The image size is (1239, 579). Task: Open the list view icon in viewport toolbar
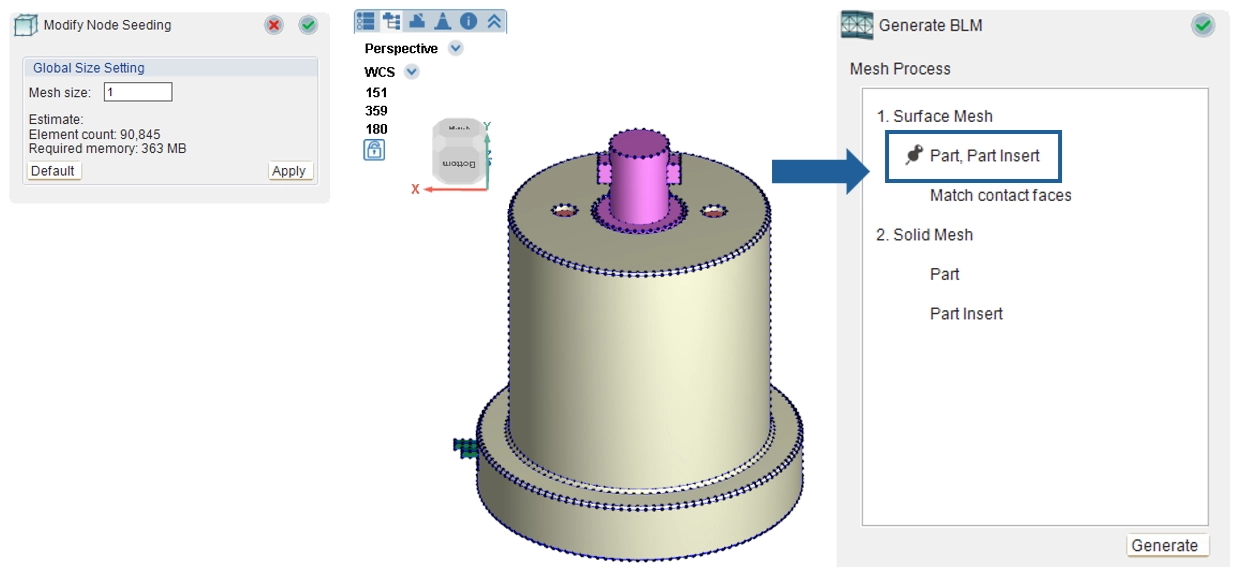[x=366, y=21]
